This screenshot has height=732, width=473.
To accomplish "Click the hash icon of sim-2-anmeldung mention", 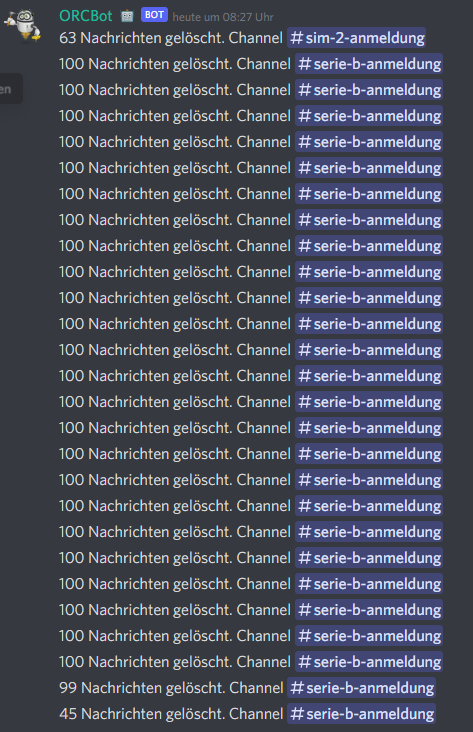I will pos(297,38).
